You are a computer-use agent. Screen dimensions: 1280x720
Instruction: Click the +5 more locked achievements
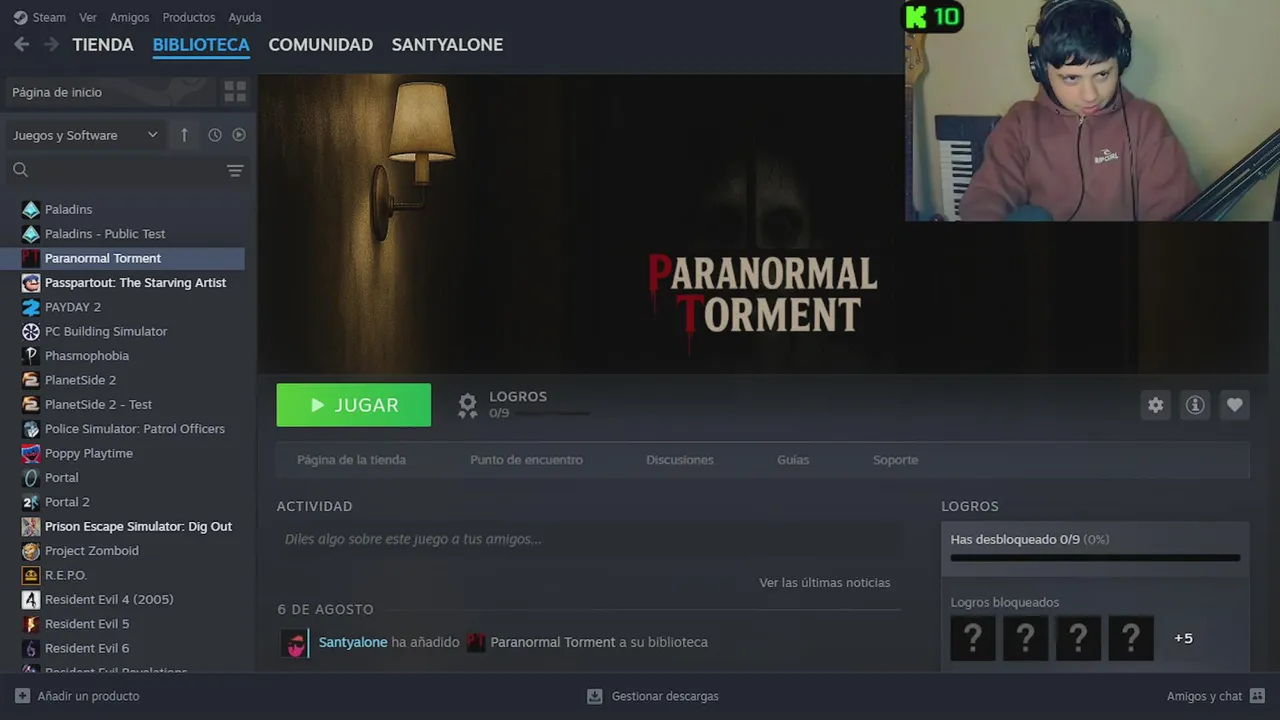point(1183,638)
